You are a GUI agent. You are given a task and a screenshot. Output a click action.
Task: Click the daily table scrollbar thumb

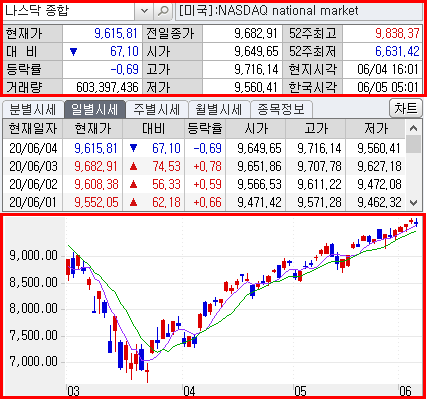tap(413, 144)
